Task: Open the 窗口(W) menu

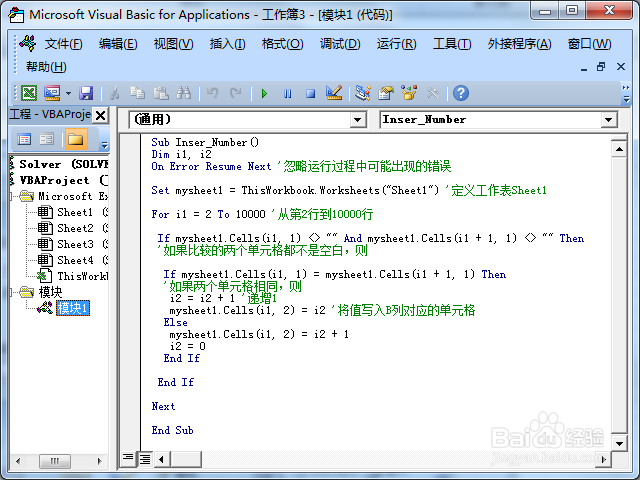Action: pos(589,44)
